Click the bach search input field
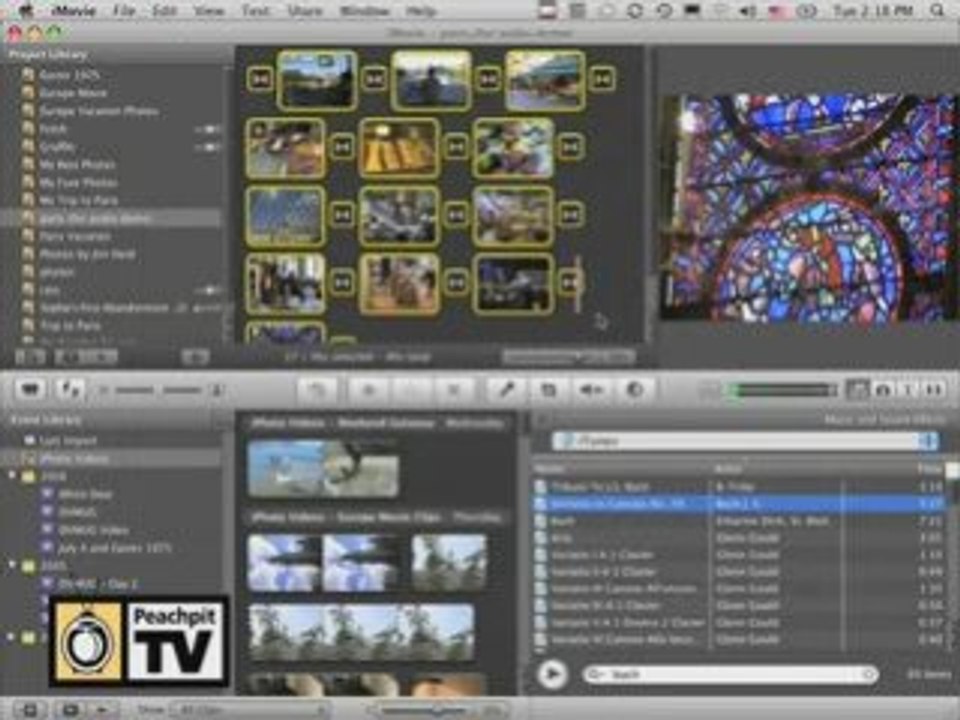This screenshot has width=960, height=720. [731, 674]
